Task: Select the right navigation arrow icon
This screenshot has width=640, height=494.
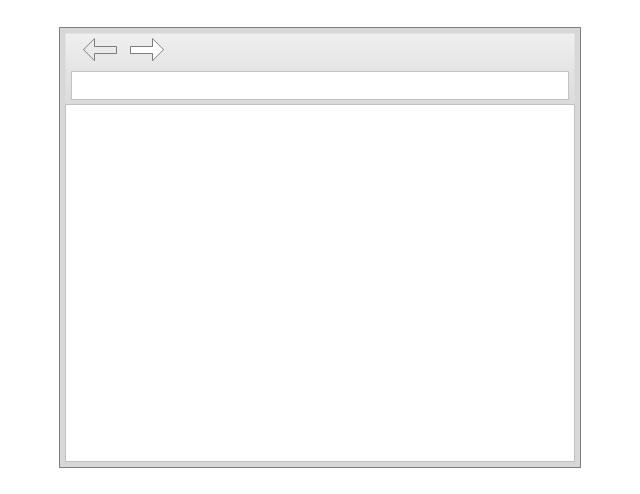Action: pyautogui.click(x=147, y=50)
